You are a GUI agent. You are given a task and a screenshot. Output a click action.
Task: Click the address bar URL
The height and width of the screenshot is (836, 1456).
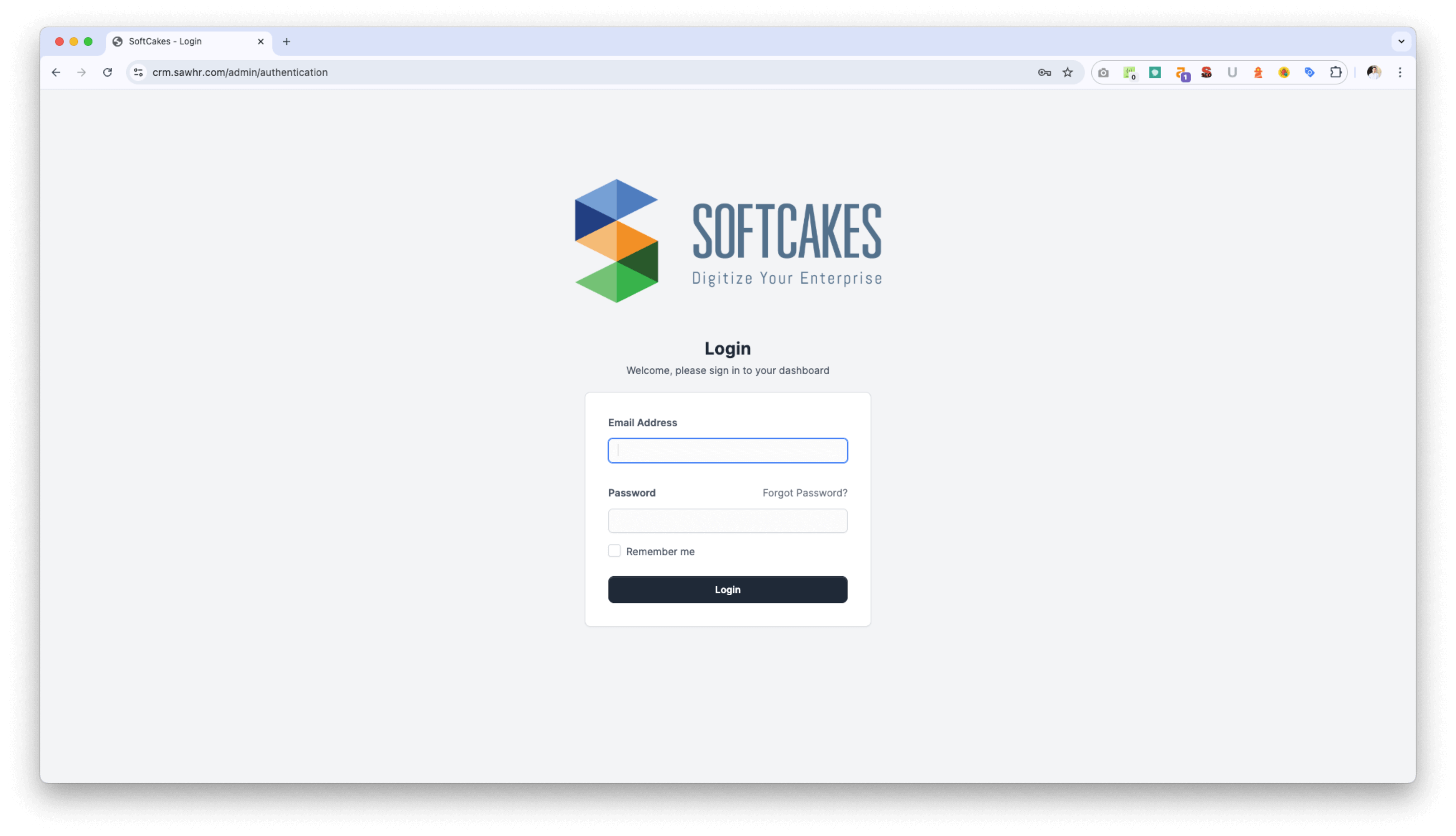coord(240,72)
